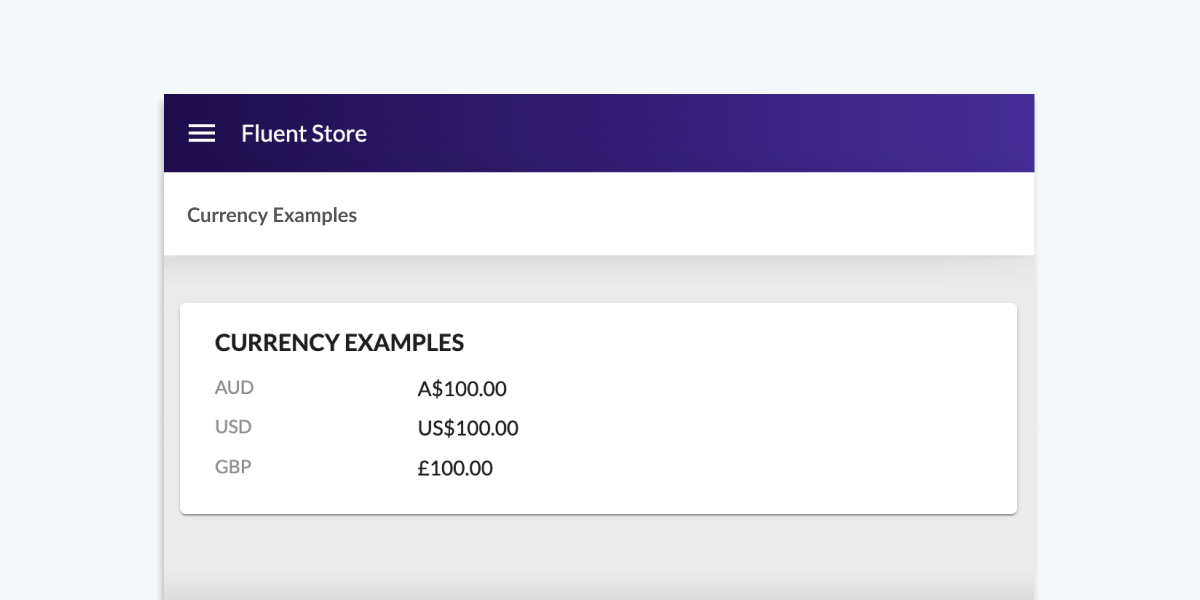This screenshot has width=1200, height=600.
Task: Click the £100.00 amount value
Action: (455, 468)
